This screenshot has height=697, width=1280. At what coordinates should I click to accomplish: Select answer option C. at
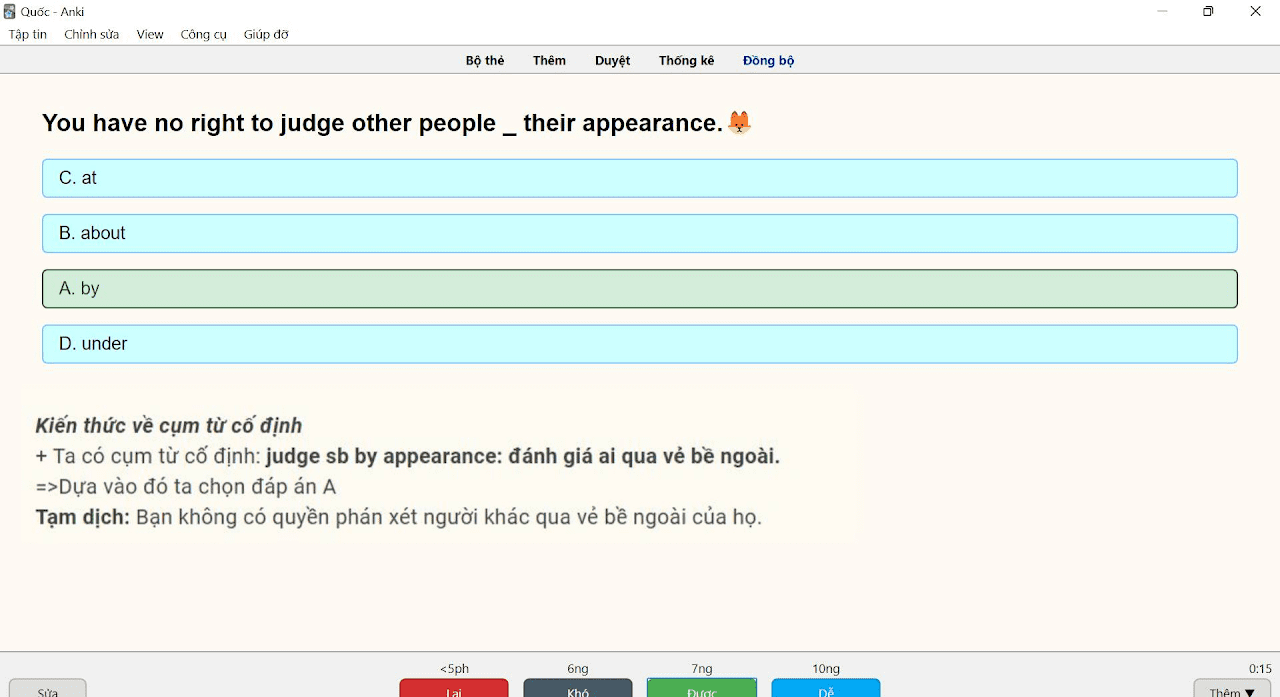tap(640, 178)
